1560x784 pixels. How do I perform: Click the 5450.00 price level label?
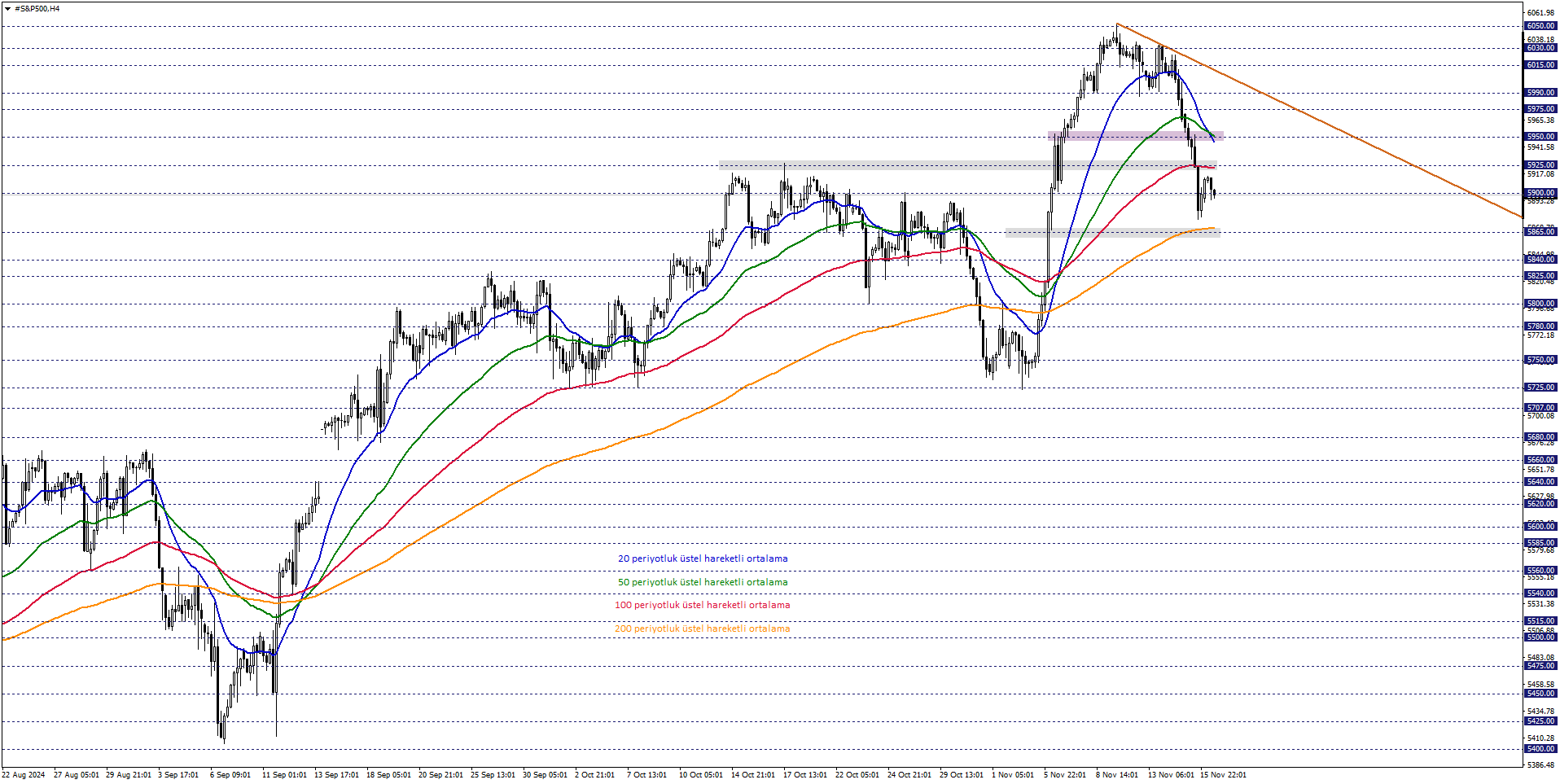pos(1540,694)
